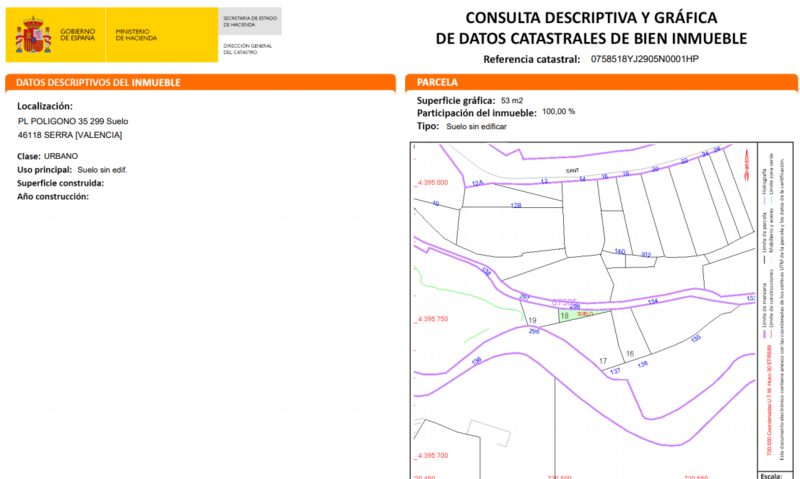Click the Localización label

tap(45, 106)
